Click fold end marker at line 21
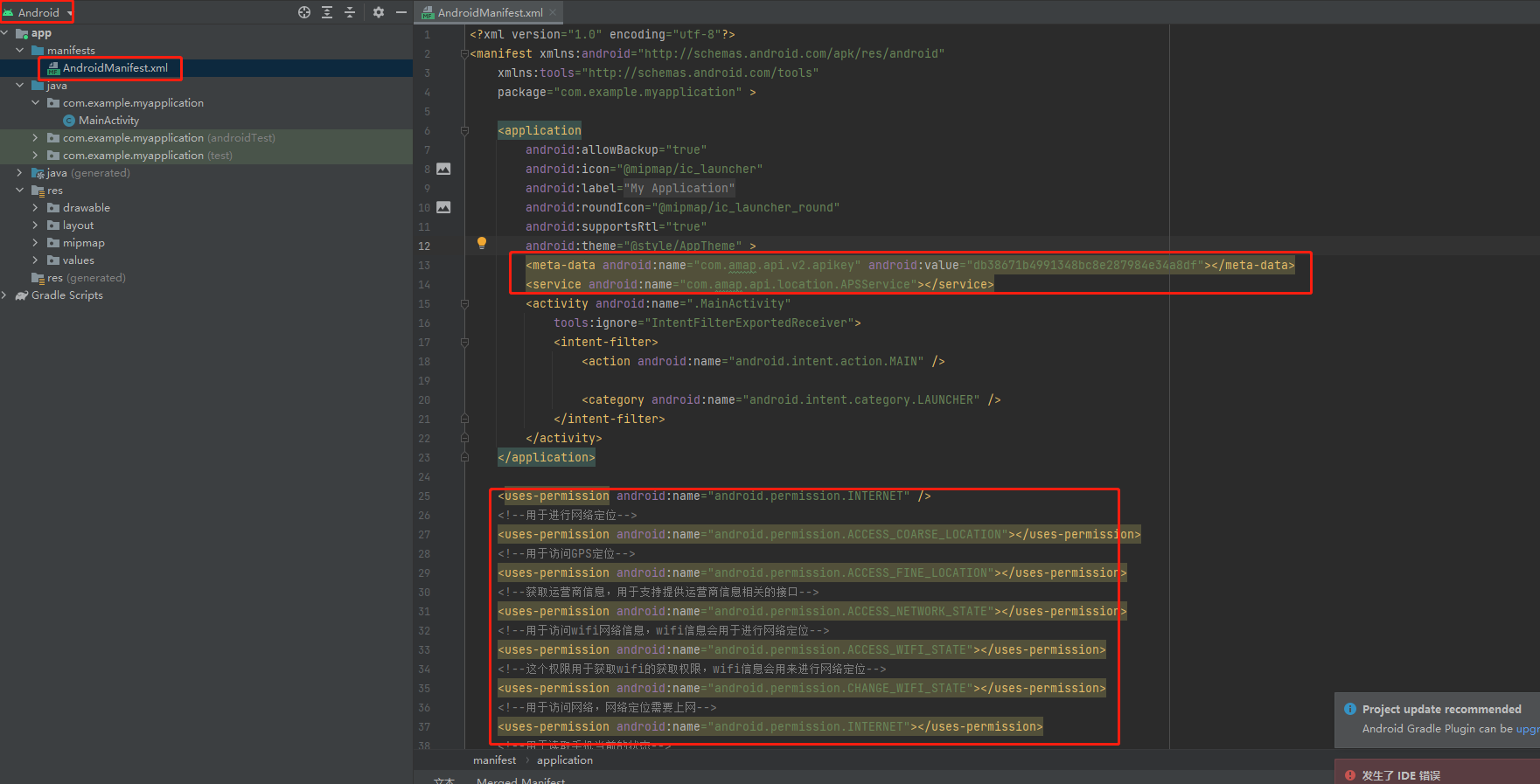The width and height of the screenshot is (1540, 784). click(x=464, y=420)
